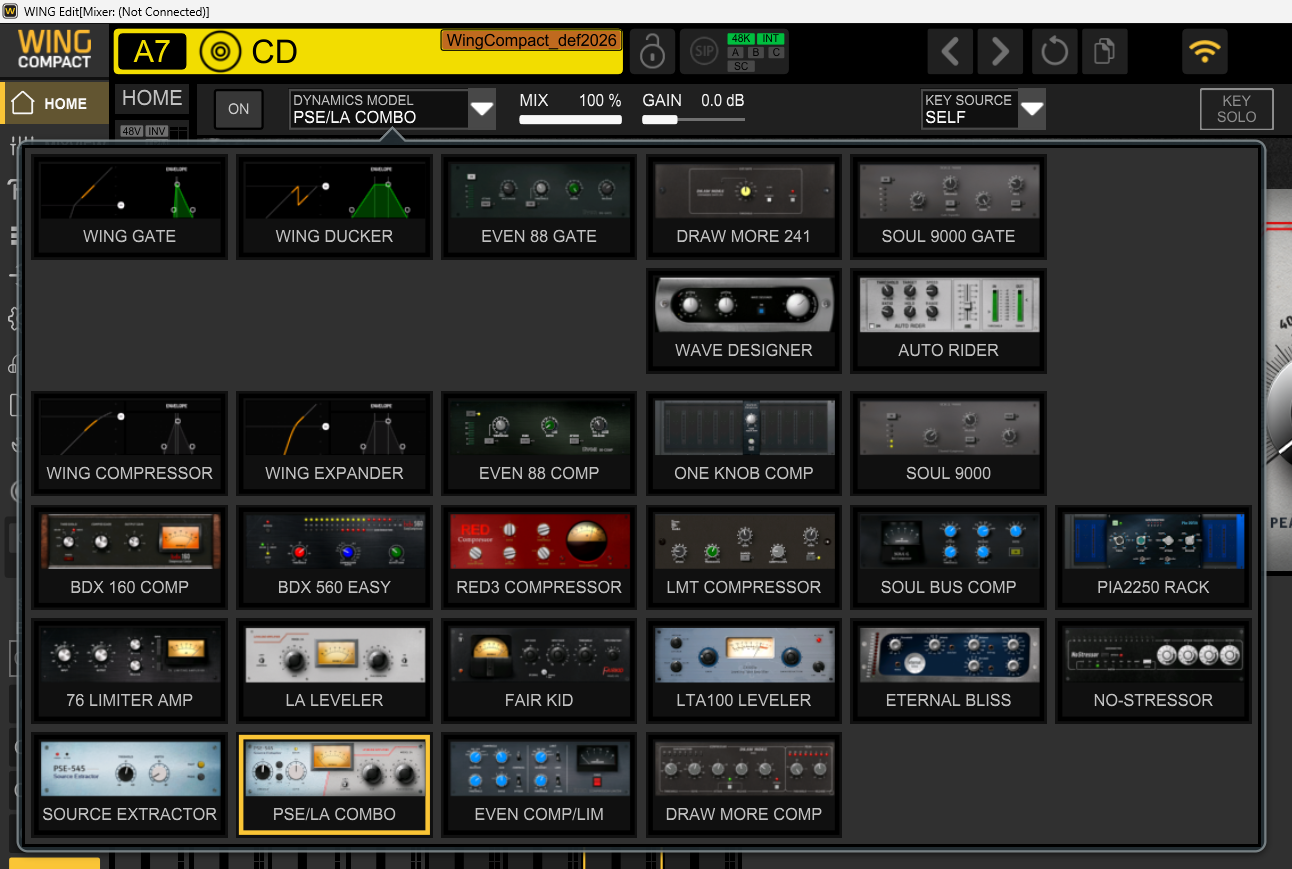Select the WING COMPRESSOR model
Screen dimensions: 1292x869
(130, 444)
